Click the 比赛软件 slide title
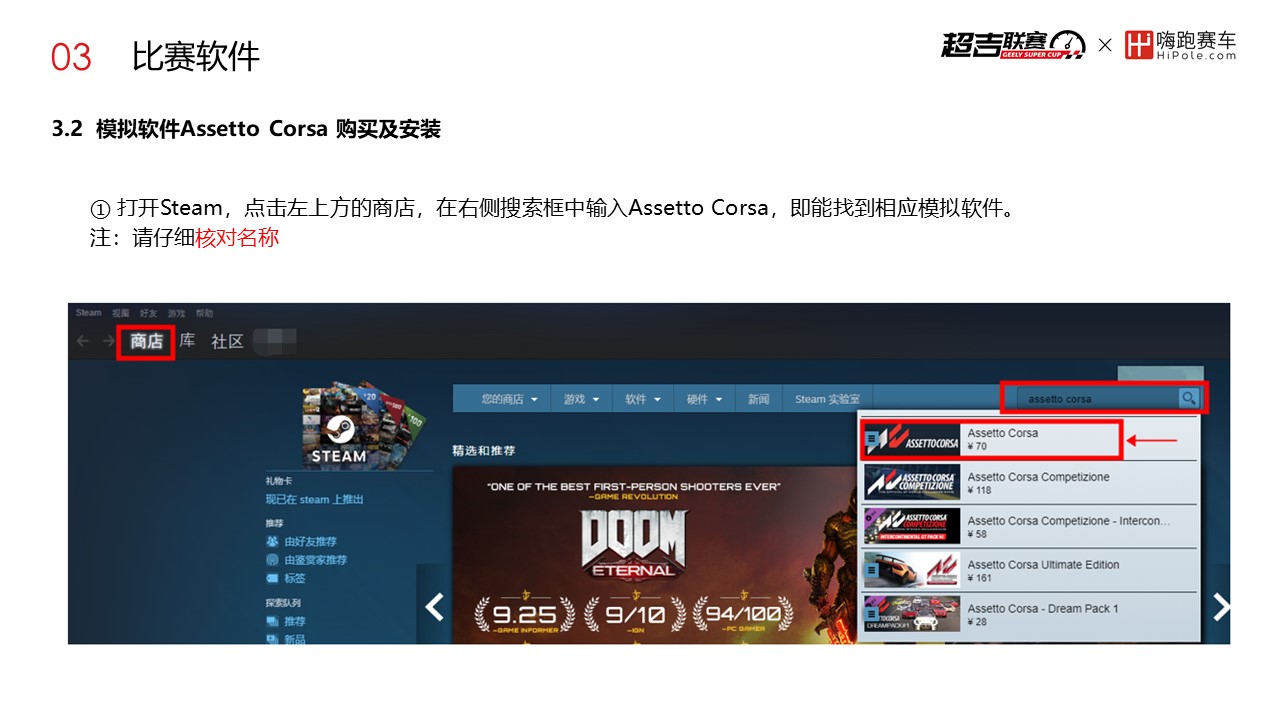 196,57
